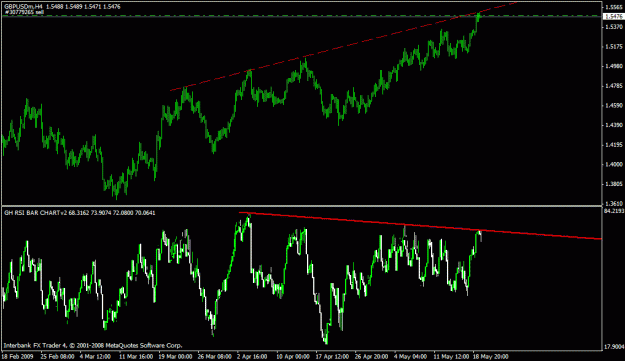
Task: Click the 1.5175 price axis label
Action: click(x=614, y=47)
